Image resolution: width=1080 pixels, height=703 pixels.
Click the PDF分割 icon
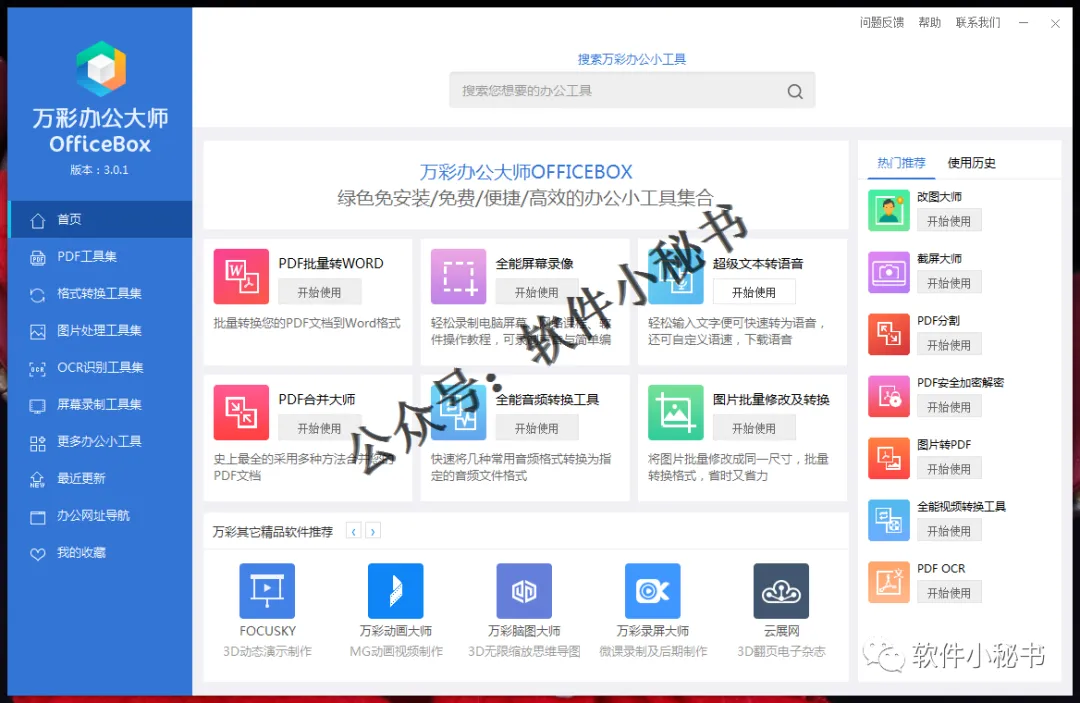pyautogui.click(x=889, y=334)
